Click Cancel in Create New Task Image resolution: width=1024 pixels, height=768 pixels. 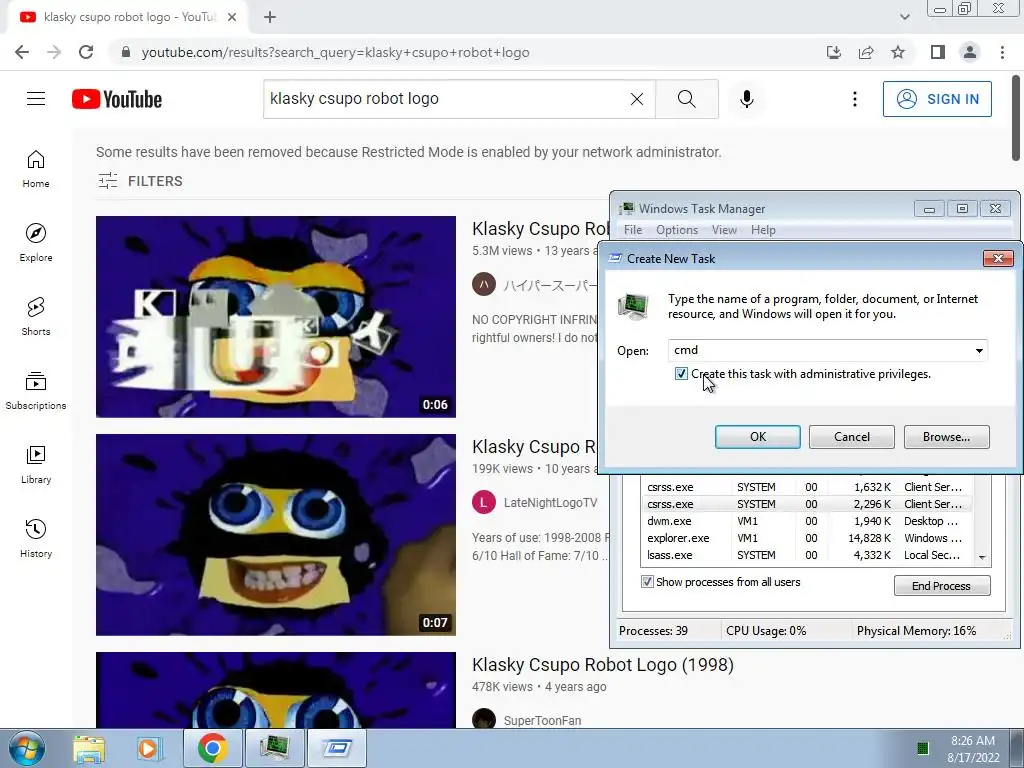852,437
